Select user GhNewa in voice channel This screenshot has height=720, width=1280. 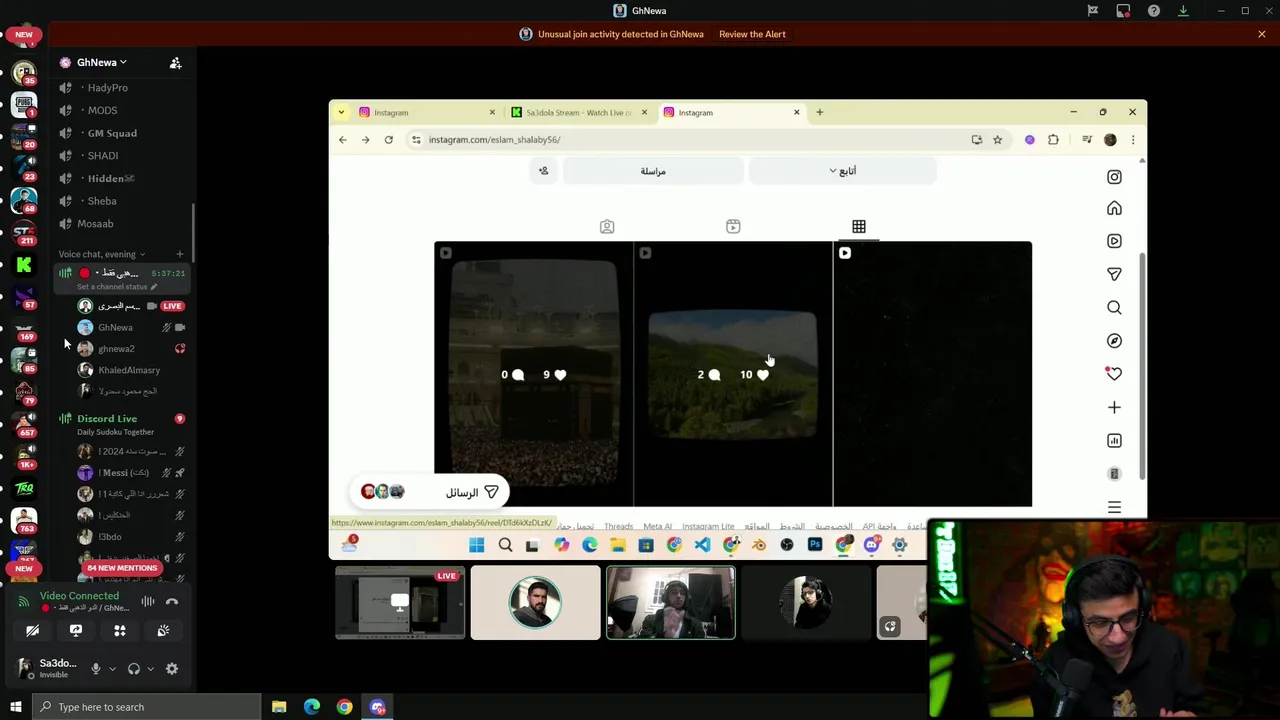[x=130, y=327]
